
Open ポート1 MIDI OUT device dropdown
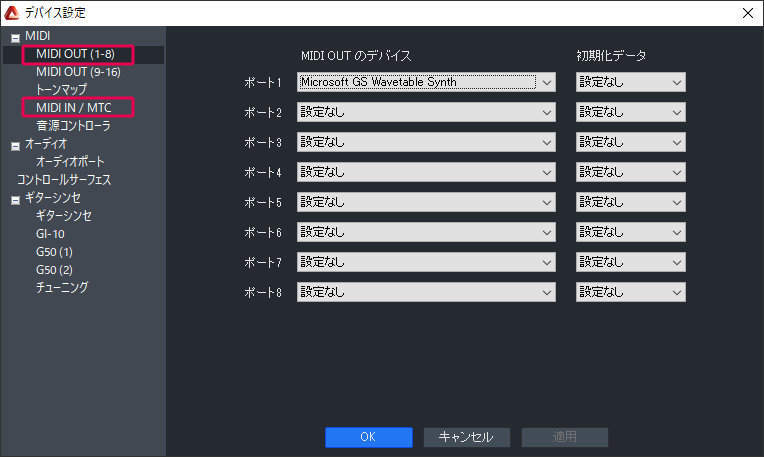[x=426, y=83]
